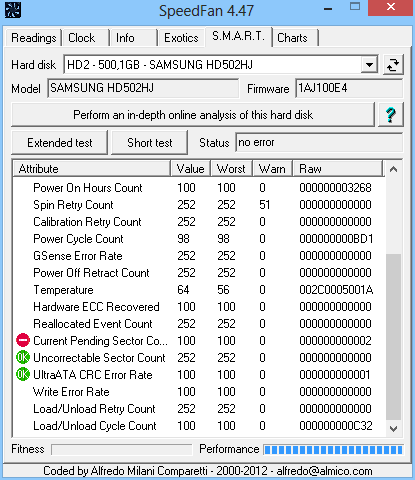
Task: Click green OK icon for Uncorrectable Sector Count
Action: click(x=23, y=357)
